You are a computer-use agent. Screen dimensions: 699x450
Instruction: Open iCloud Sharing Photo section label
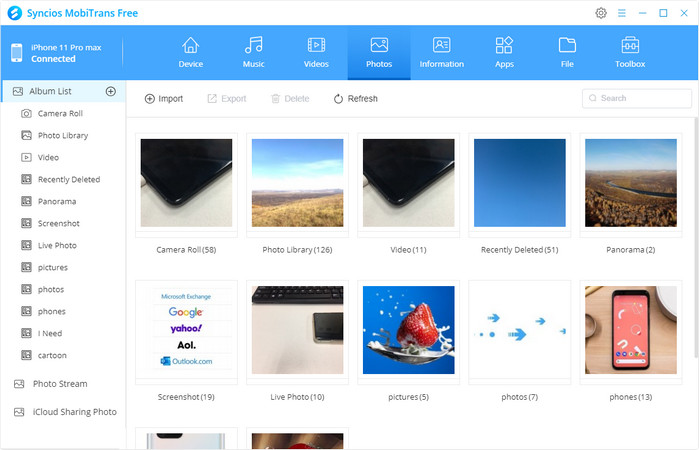[x=74, y=412]
